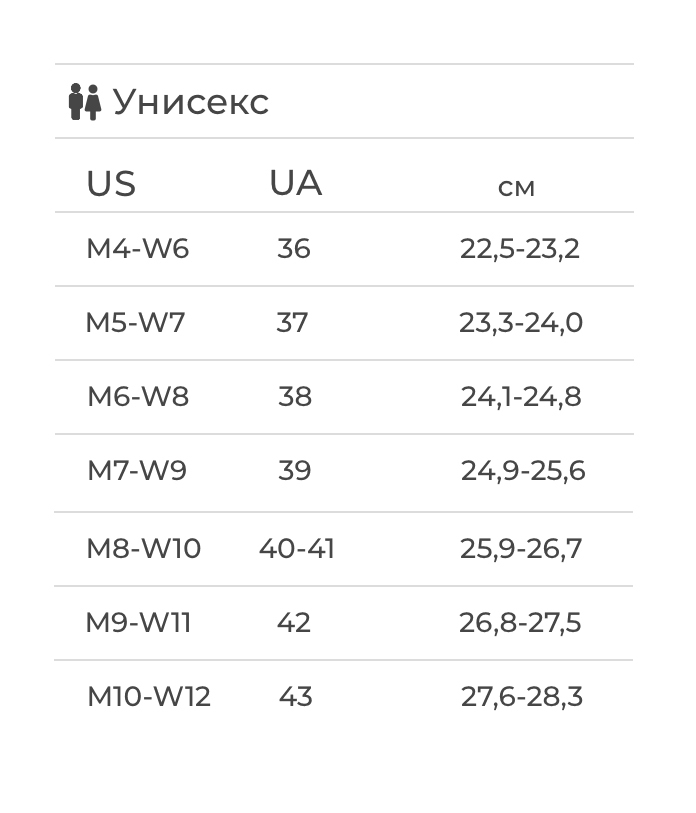Viewport: 696px width, 813px height.
Task: Click the 24,9-25,6 cm value
Action: click(x=523, y=472)
